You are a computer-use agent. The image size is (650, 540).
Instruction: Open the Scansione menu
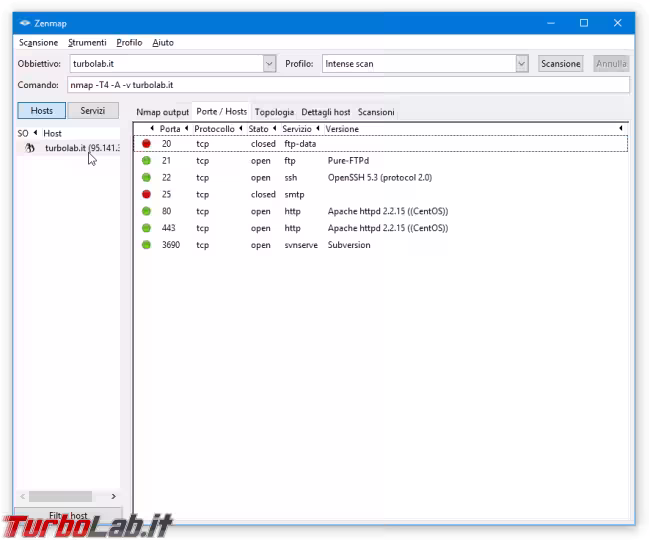pyautogui.click(x=39, y=43)
